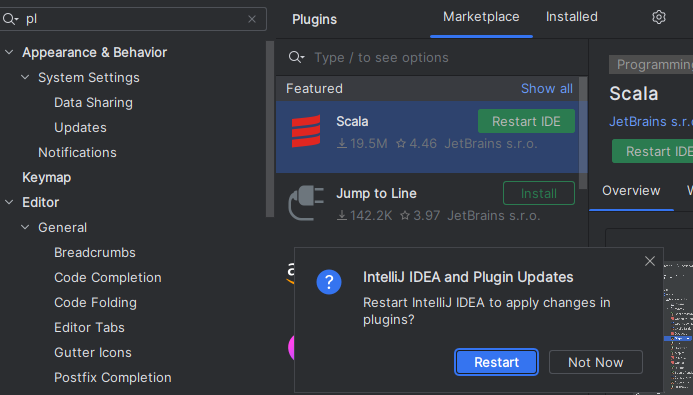This screenshot has width=693, height=395.
Task: Collapse the System Settings tree node
Action: pyautogui.click(x=25, y=77)
